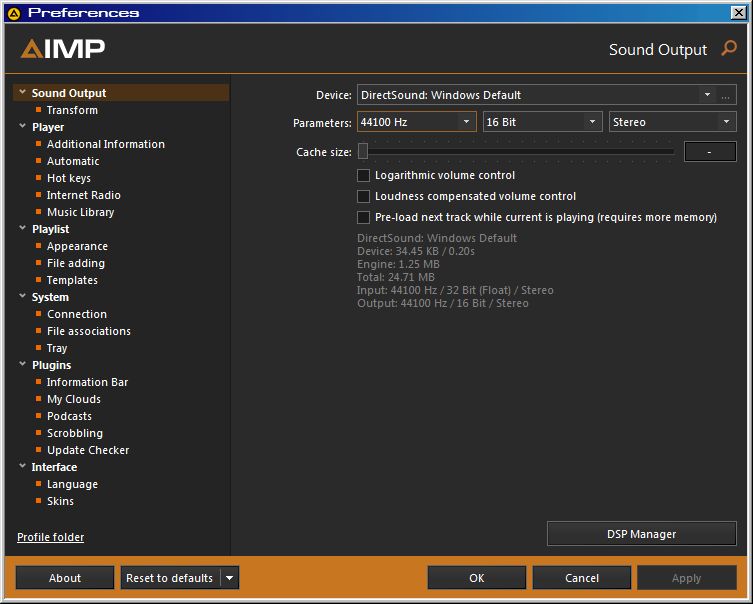Collapse the Sound Output tree section
The height and width of the screenshot is (604, 753).
(22, 92)
